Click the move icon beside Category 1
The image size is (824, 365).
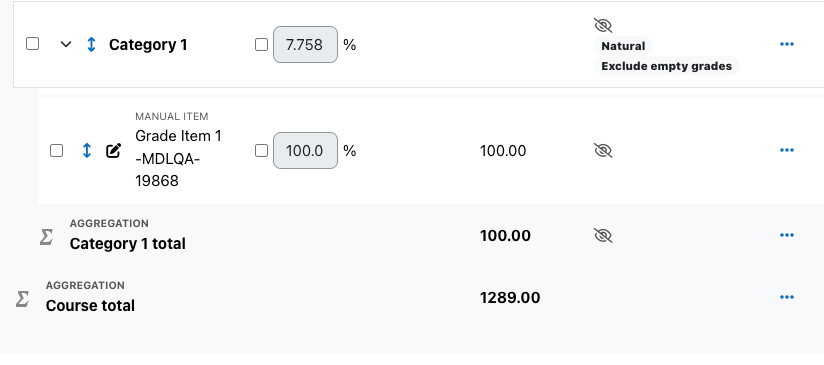pos(91,45)
